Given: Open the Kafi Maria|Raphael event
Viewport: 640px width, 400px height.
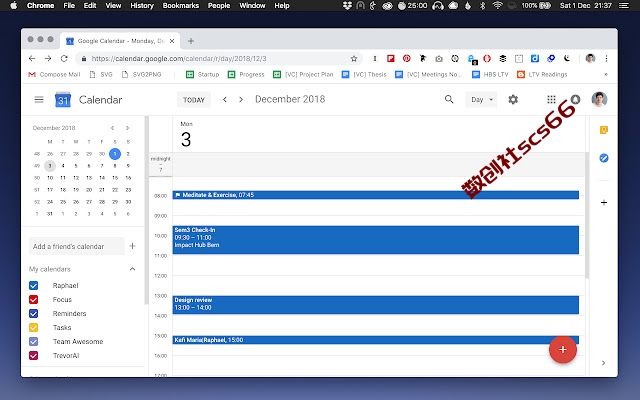Looking at the screenshot, I should pos(376,340).
